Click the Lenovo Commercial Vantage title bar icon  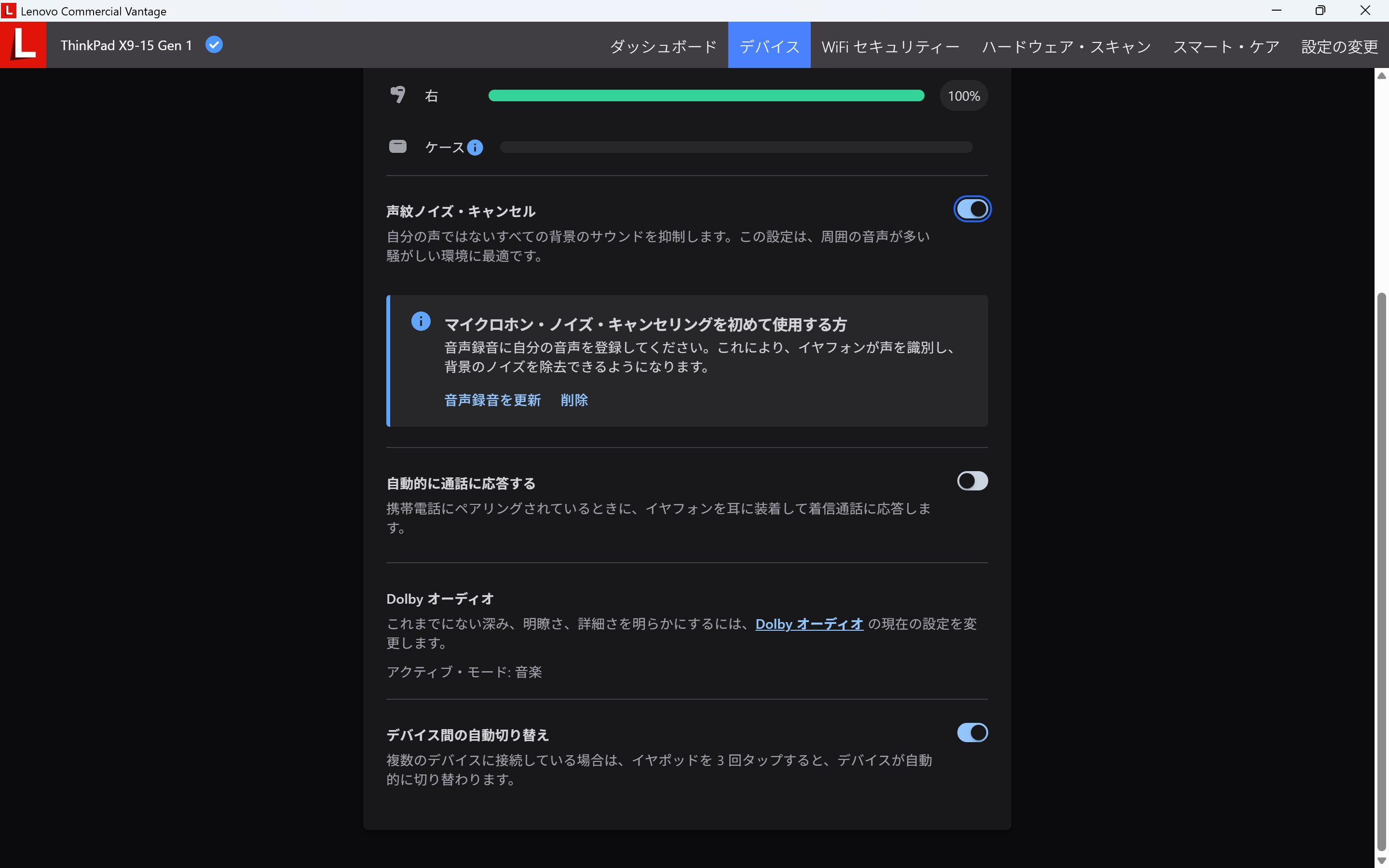click(x=9, y=10)
